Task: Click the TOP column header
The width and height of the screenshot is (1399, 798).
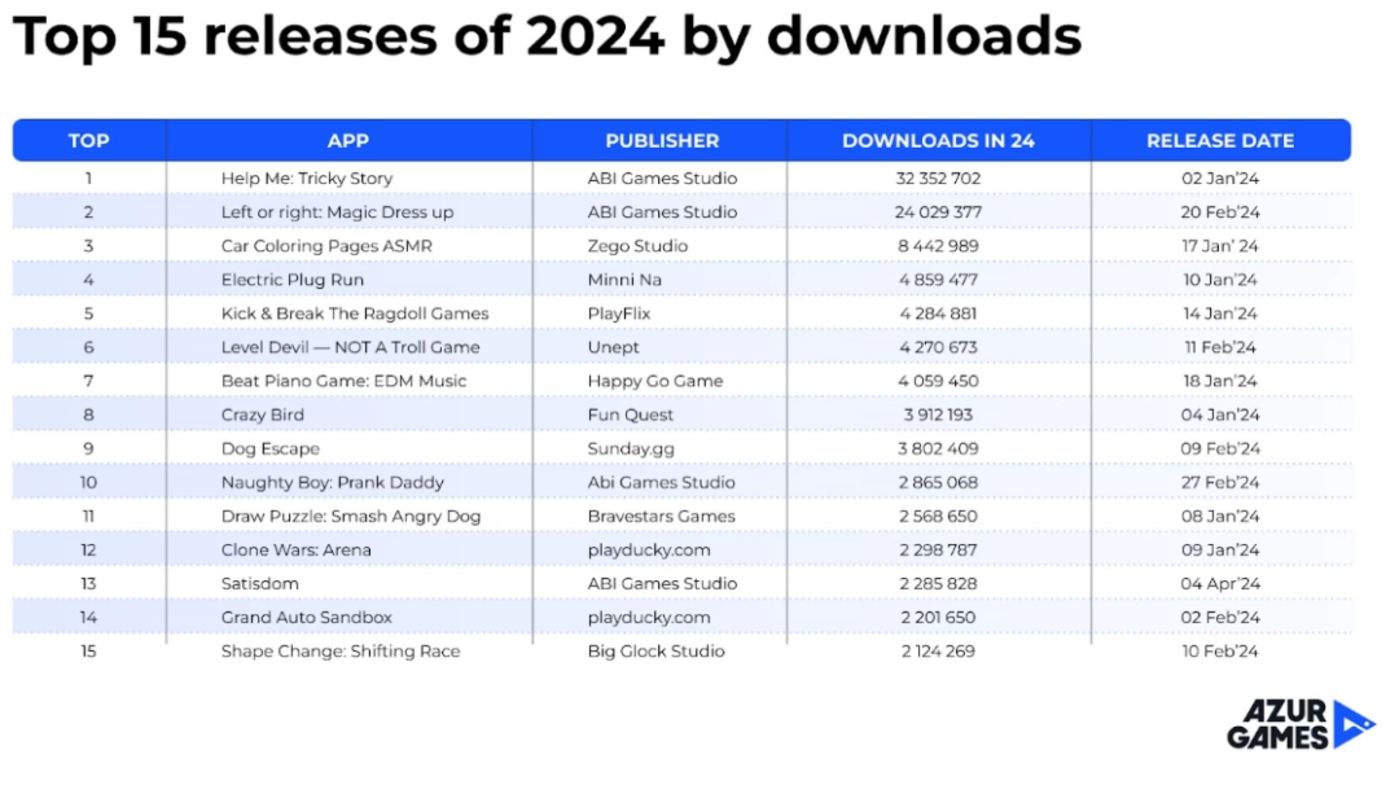Action: click(88, 141)
